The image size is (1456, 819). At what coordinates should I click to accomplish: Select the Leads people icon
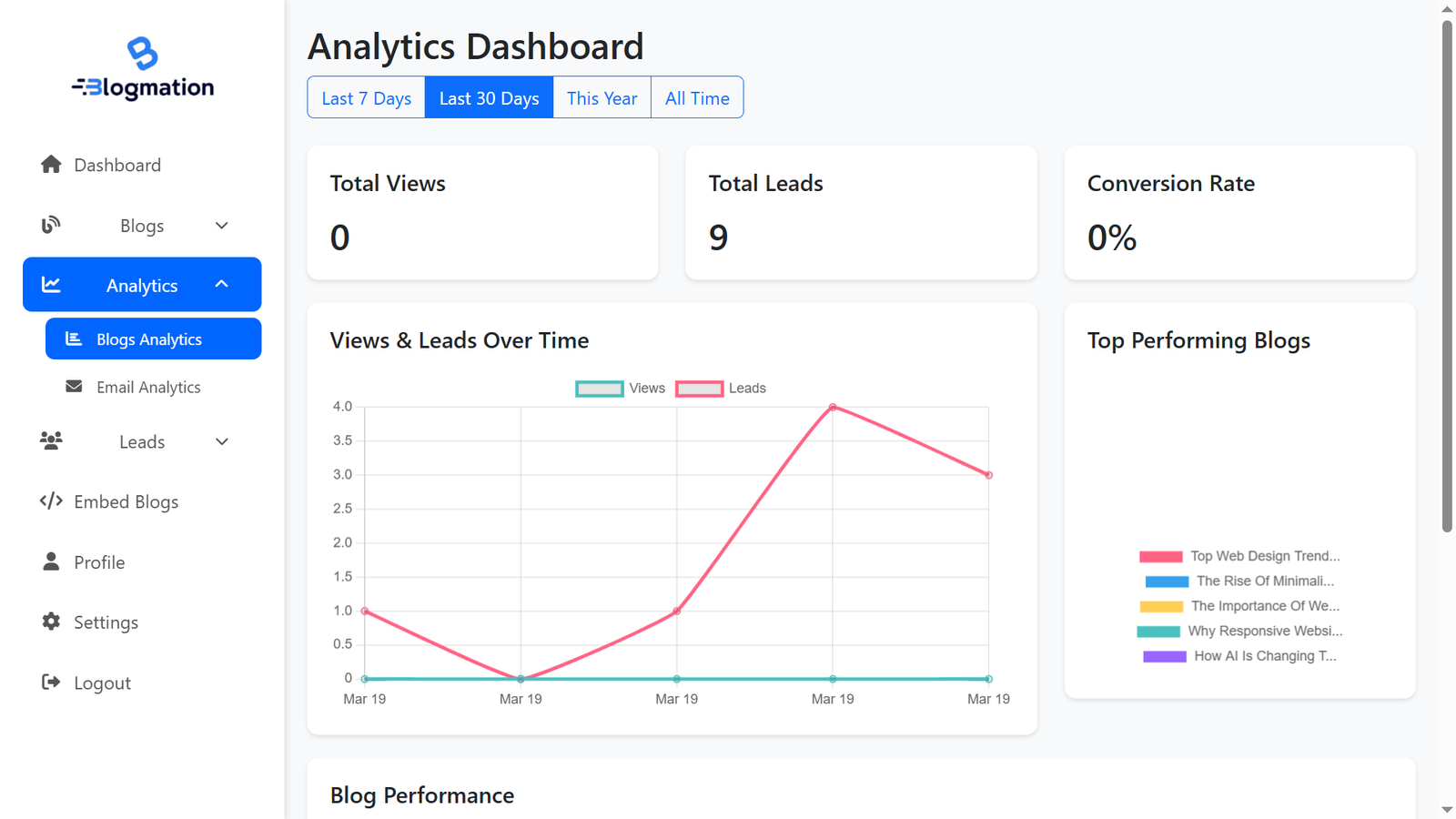pyautogui.click(x=51, y=440)
